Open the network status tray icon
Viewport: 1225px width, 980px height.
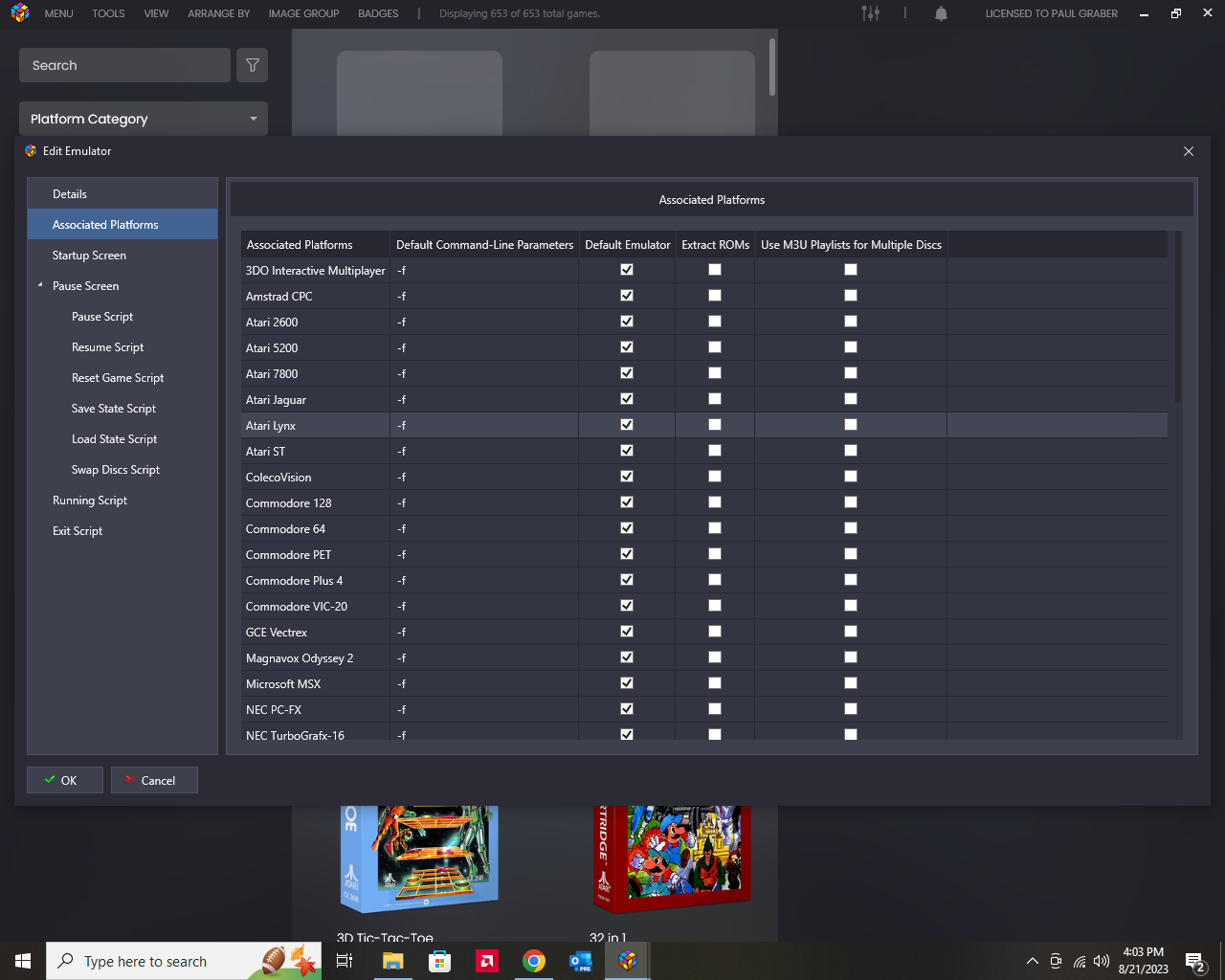1080,961
